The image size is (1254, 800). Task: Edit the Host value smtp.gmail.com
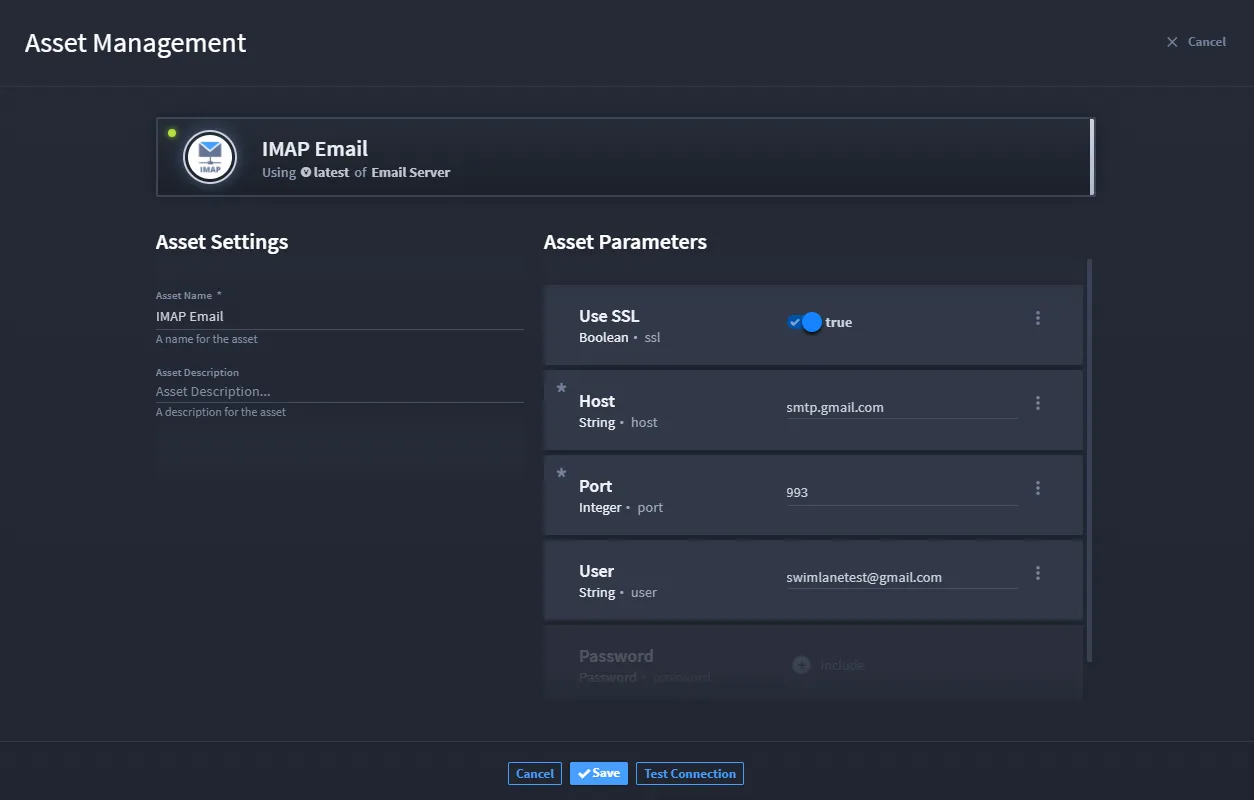pyautogui.click(x=902, y=407)
